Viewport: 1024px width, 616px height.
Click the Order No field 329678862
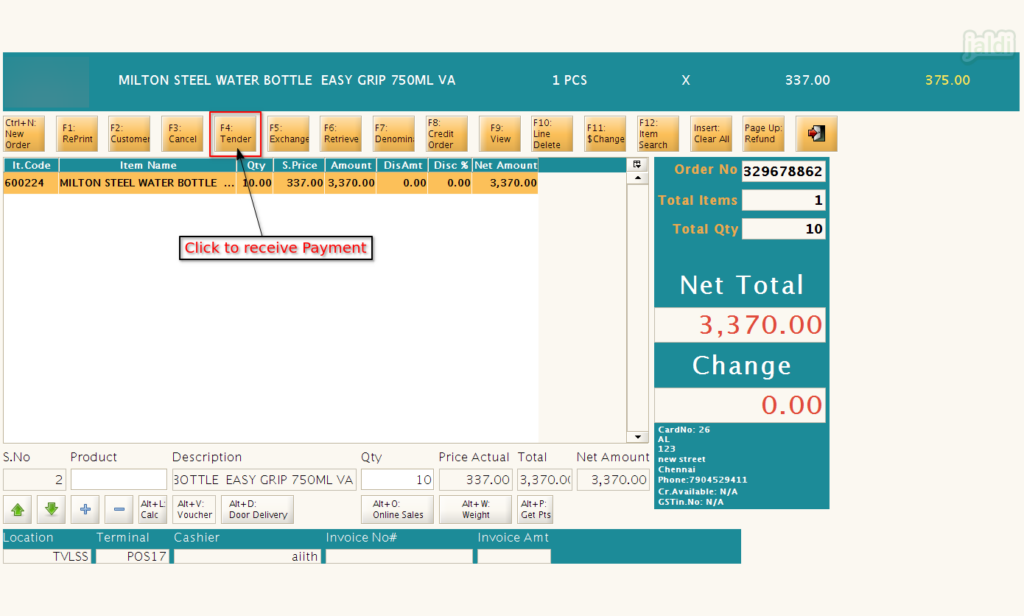tap(784, 171)
